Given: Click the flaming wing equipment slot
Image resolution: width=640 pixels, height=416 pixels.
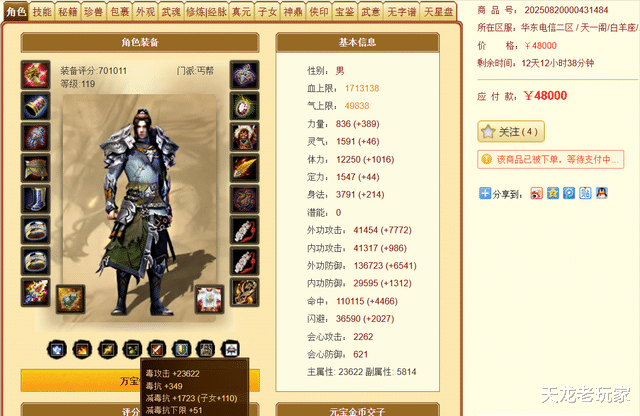Looking at the screenshot, I should coord(244,168).
